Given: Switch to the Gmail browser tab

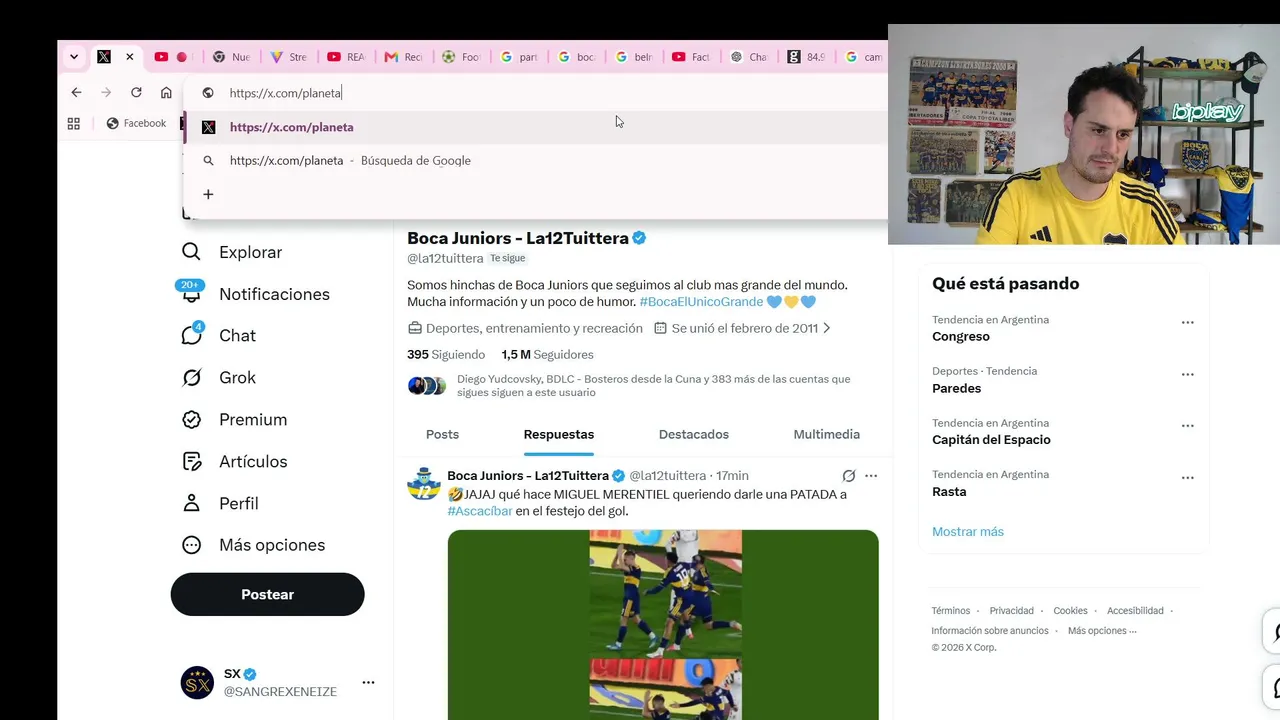Looking at the screenshot, I should 403,57.
